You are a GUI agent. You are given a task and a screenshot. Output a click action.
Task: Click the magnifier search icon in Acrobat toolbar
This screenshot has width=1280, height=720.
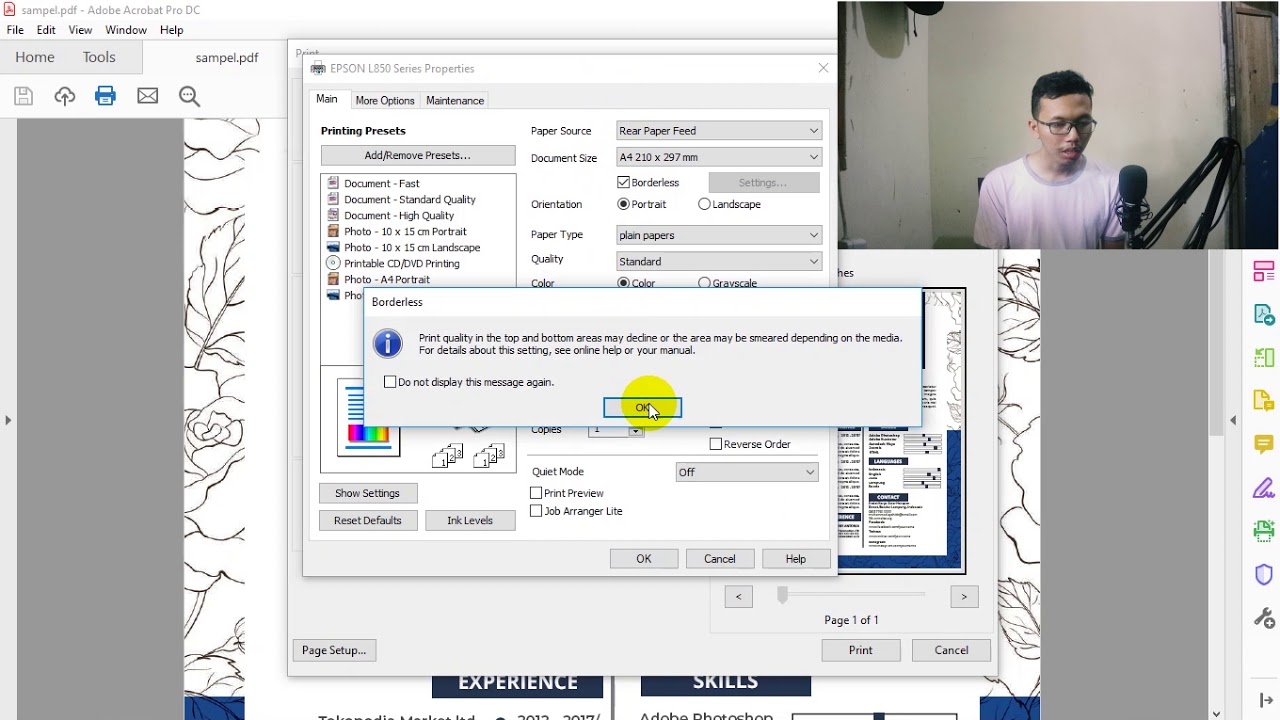tap(189, 96)
